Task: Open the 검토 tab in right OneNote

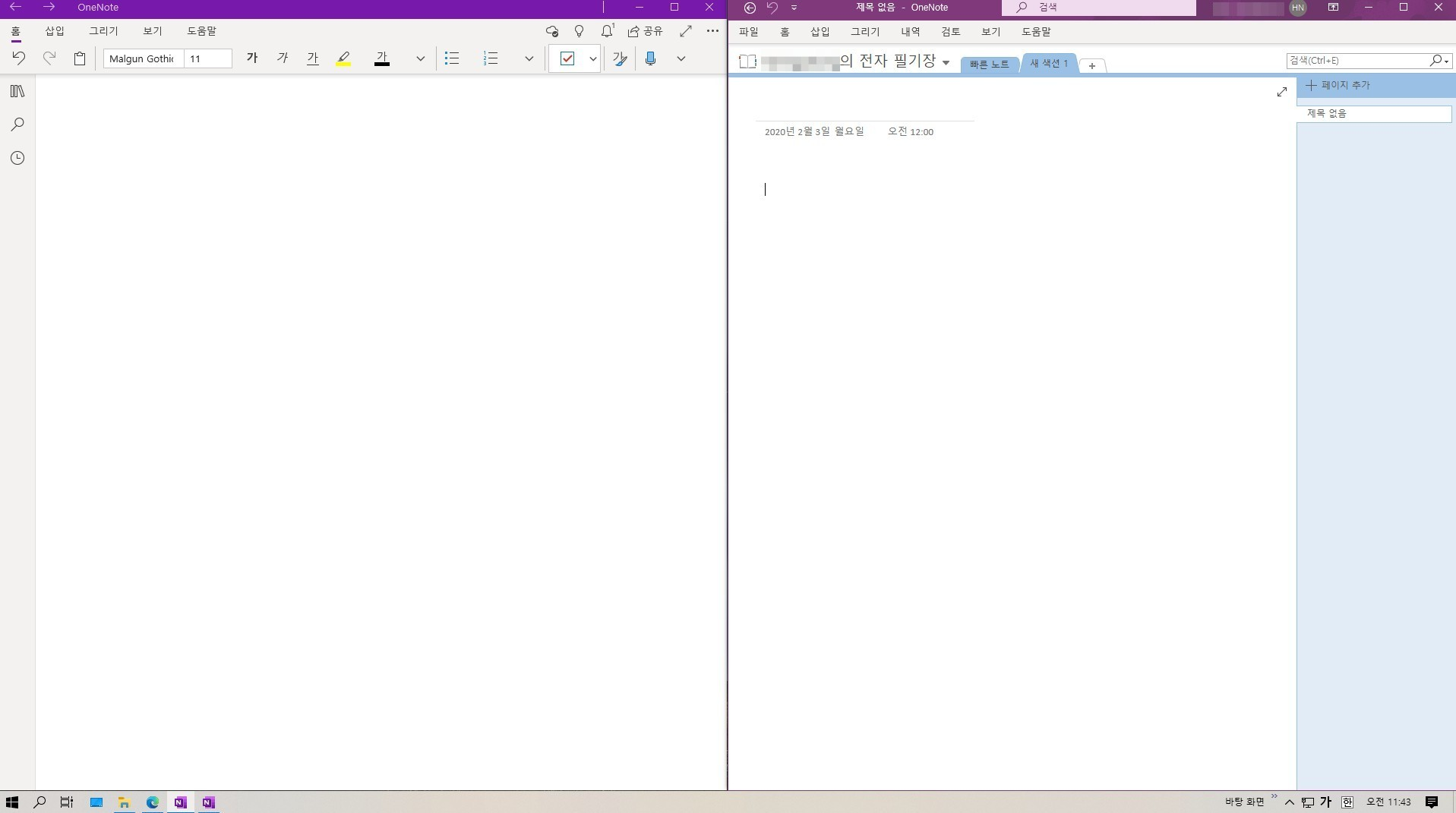Action: 951,32
